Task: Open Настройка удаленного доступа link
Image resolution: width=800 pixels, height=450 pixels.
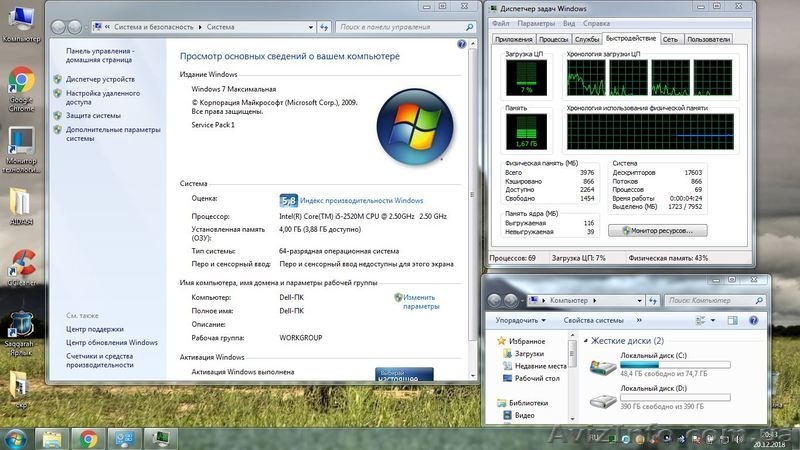Action: (103, 97)
